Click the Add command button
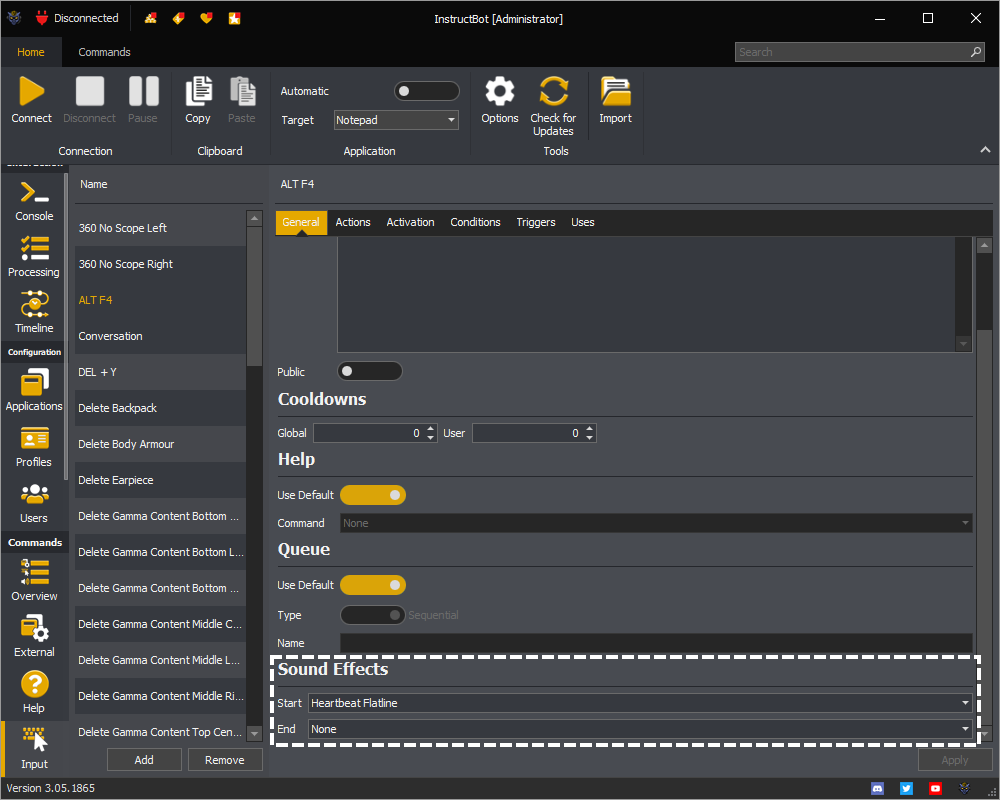 [x=144, y=760]
